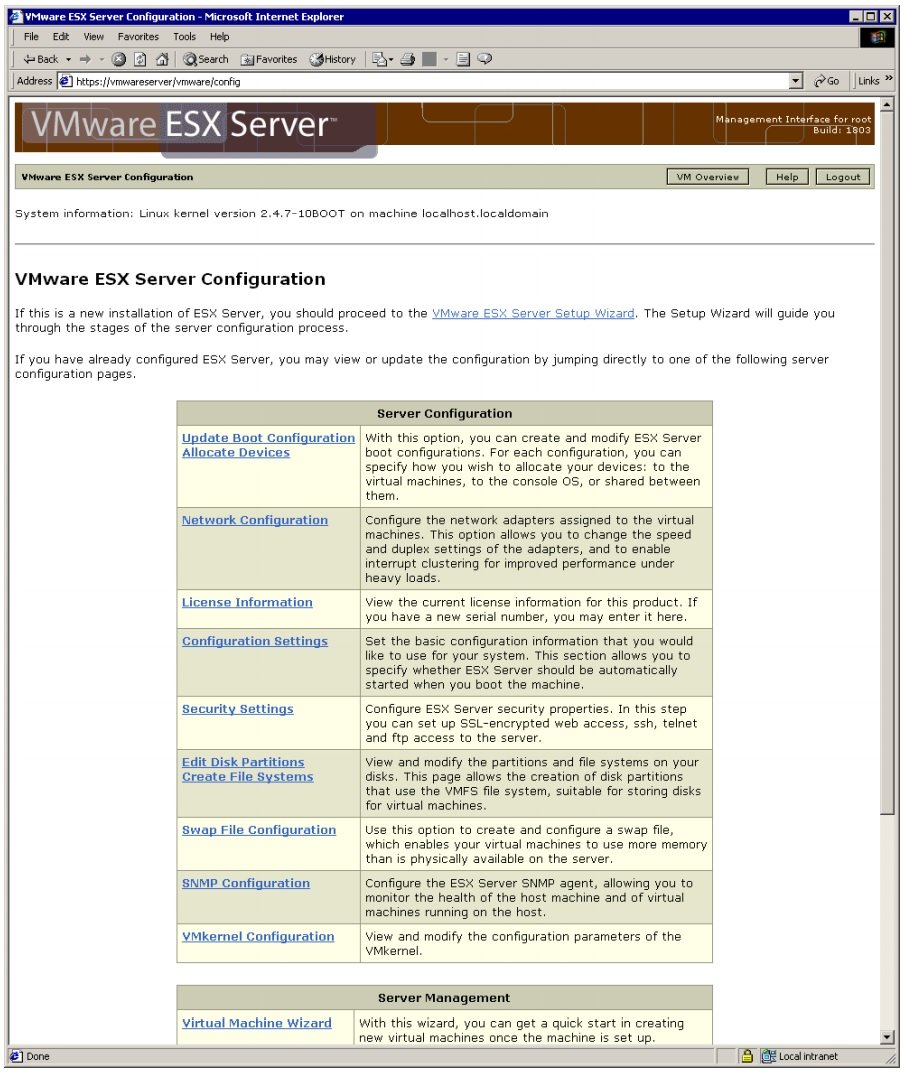Open the History panel

(x=332, y=58)
